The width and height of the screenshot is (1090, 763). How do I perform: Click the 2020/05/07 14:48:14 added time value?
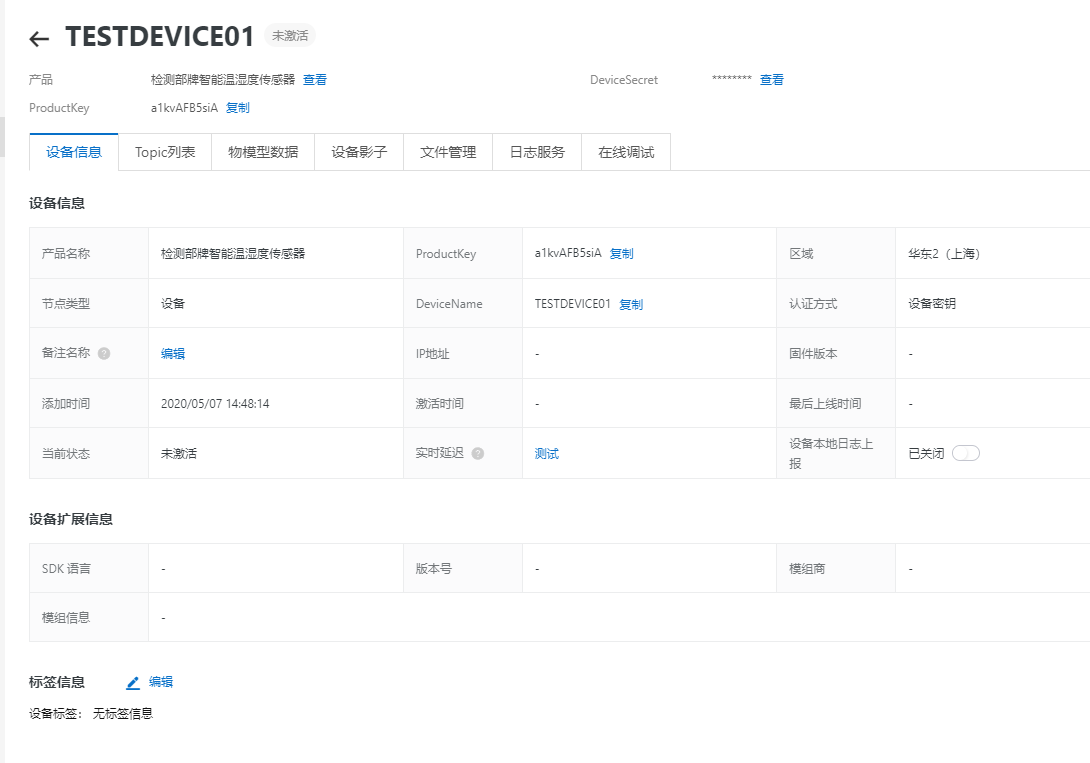click(x=215, y=404)
